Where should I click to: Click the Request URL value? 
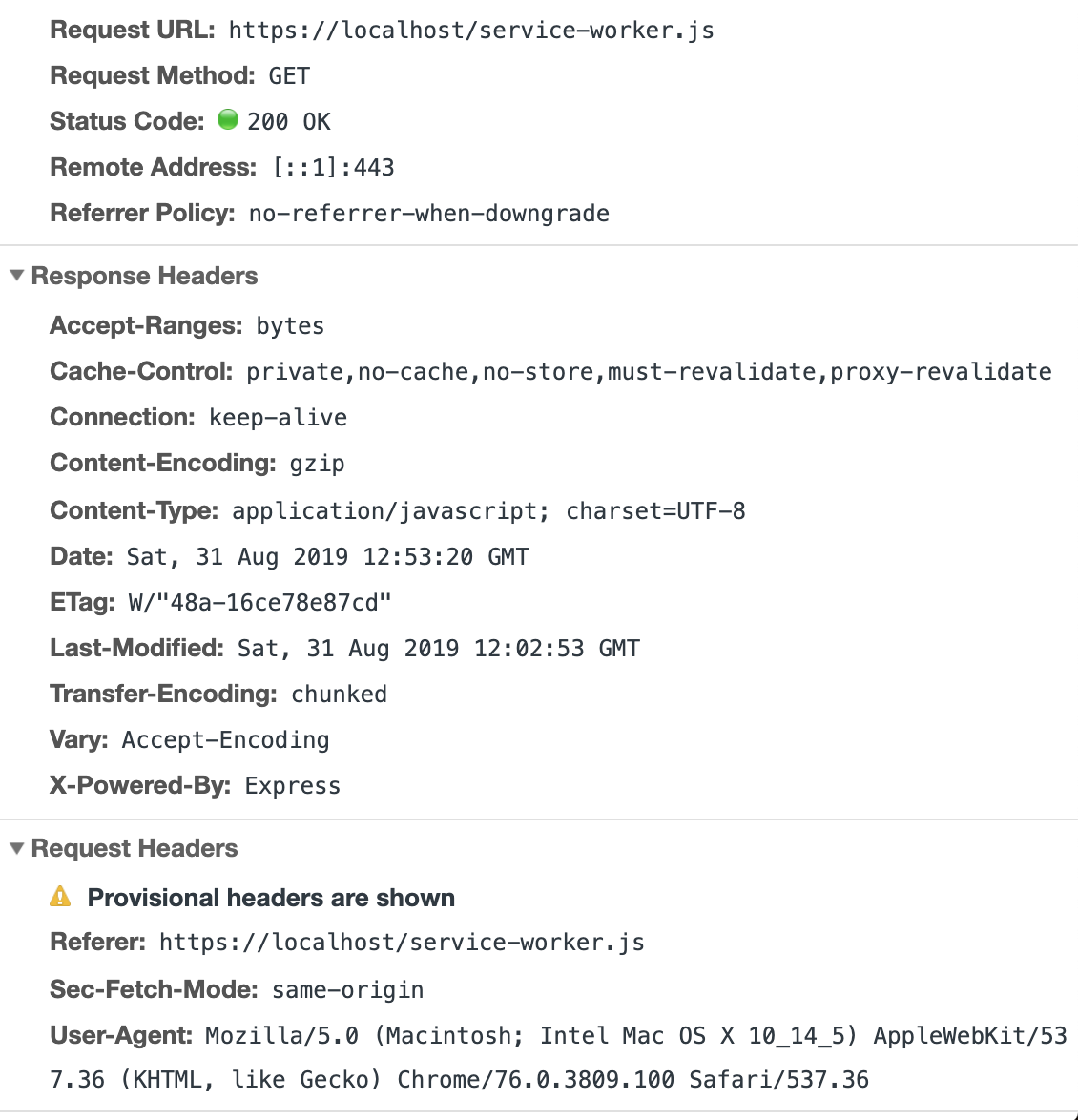pyautogui.click(x=471, y=31)
